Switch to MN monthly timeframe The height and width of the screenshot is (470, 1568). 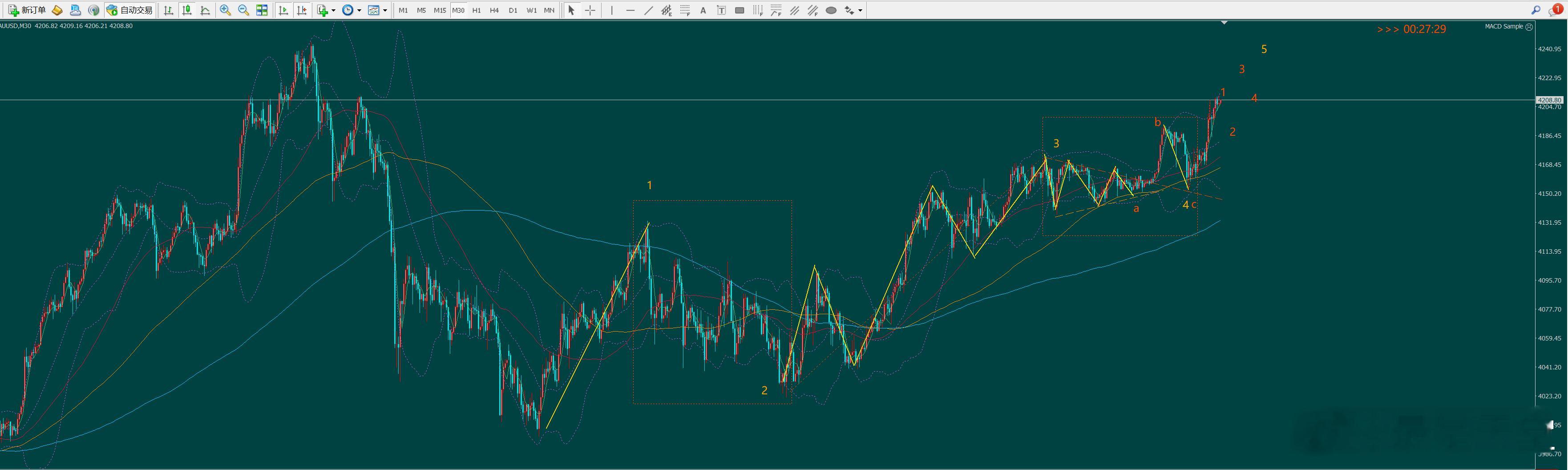(549, 10)
